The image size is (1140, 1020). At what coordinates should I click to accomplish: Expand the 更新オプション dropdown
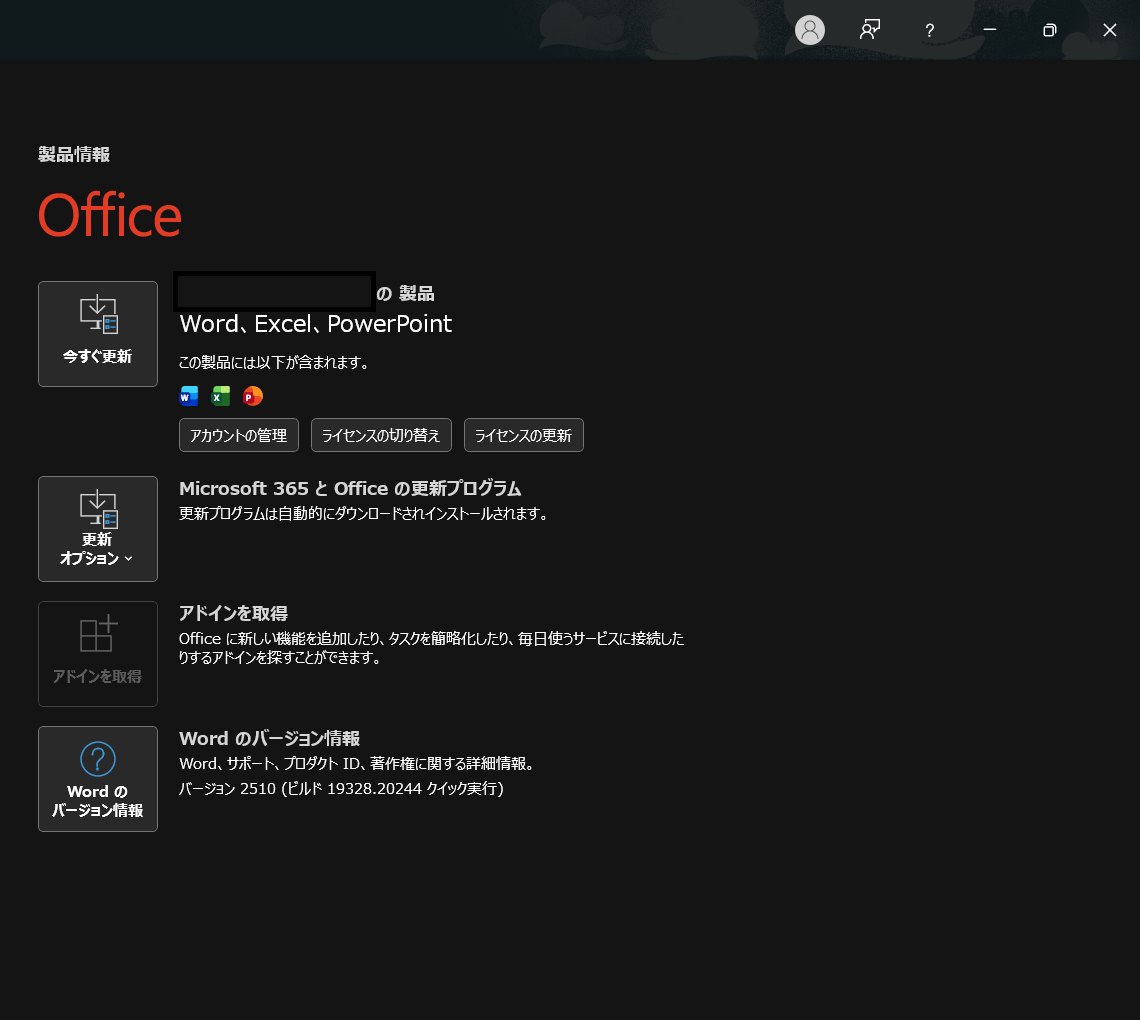pos(98,529)
